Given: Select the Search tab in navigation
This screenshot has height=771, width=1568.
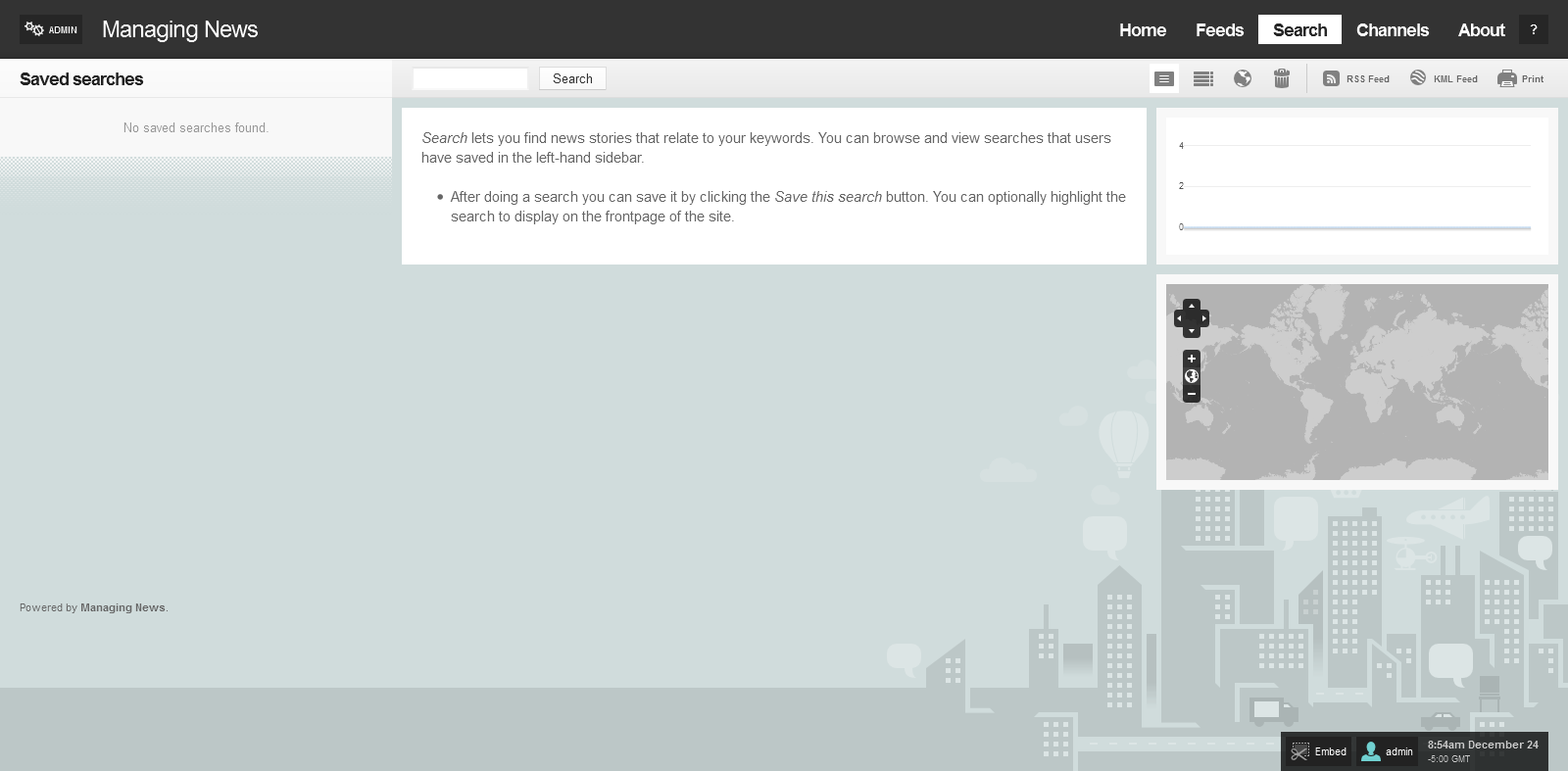Looking at the screenshot, I should (1299, 29).
